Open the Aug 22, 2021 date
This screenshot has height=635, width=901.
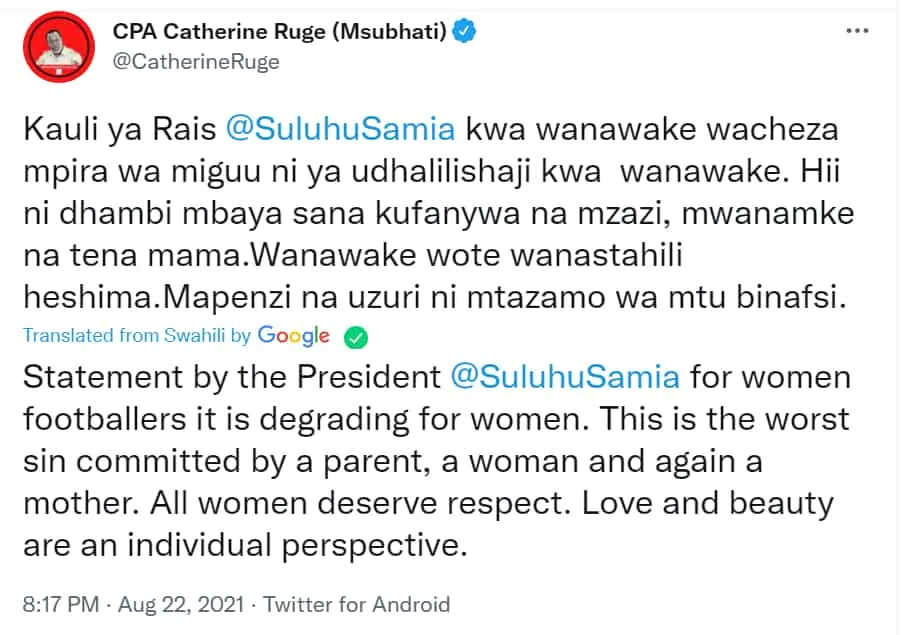pyautogui.click(x=181, y=605)
